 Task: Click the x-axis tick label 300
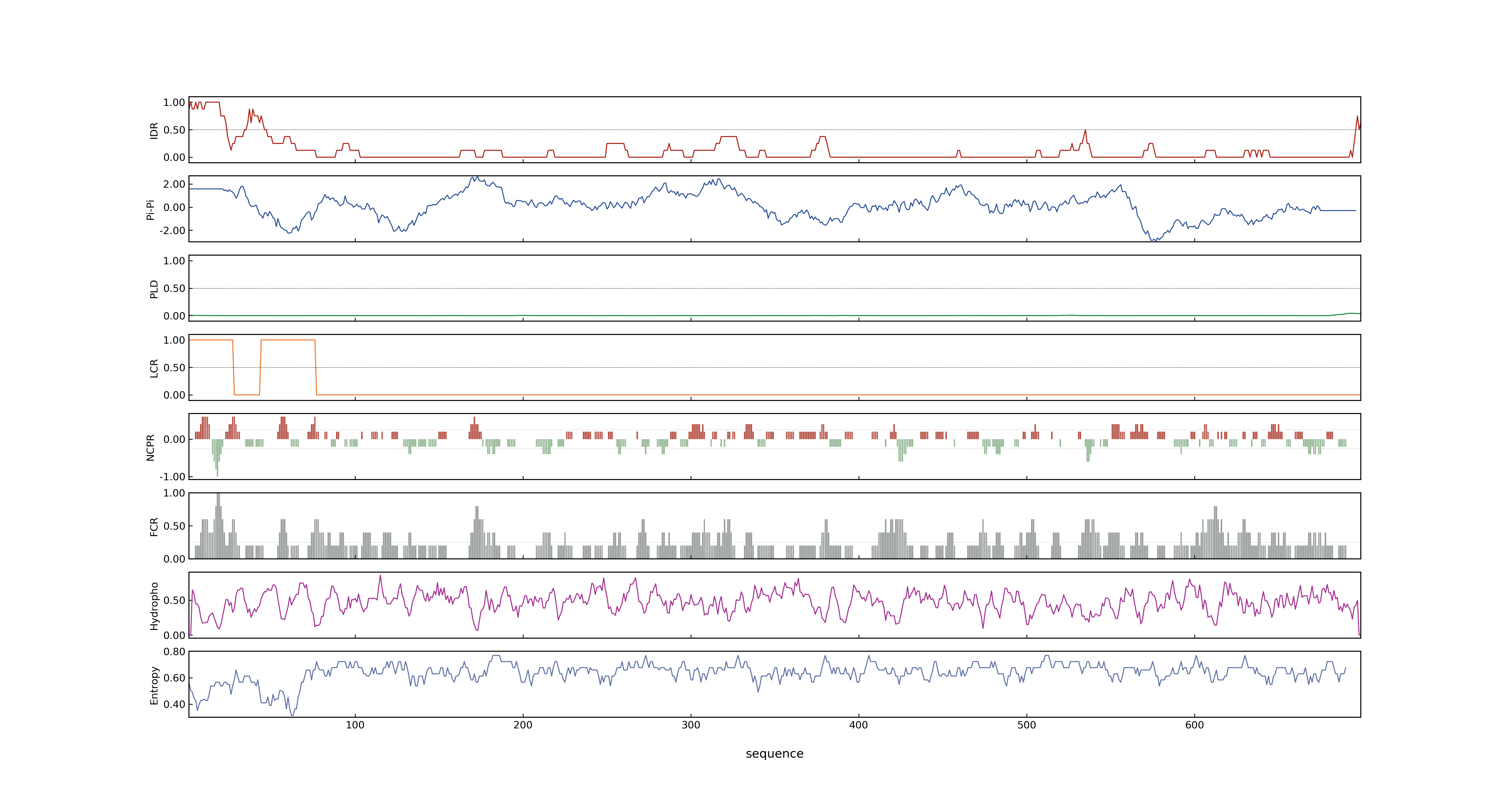point(691,725)
